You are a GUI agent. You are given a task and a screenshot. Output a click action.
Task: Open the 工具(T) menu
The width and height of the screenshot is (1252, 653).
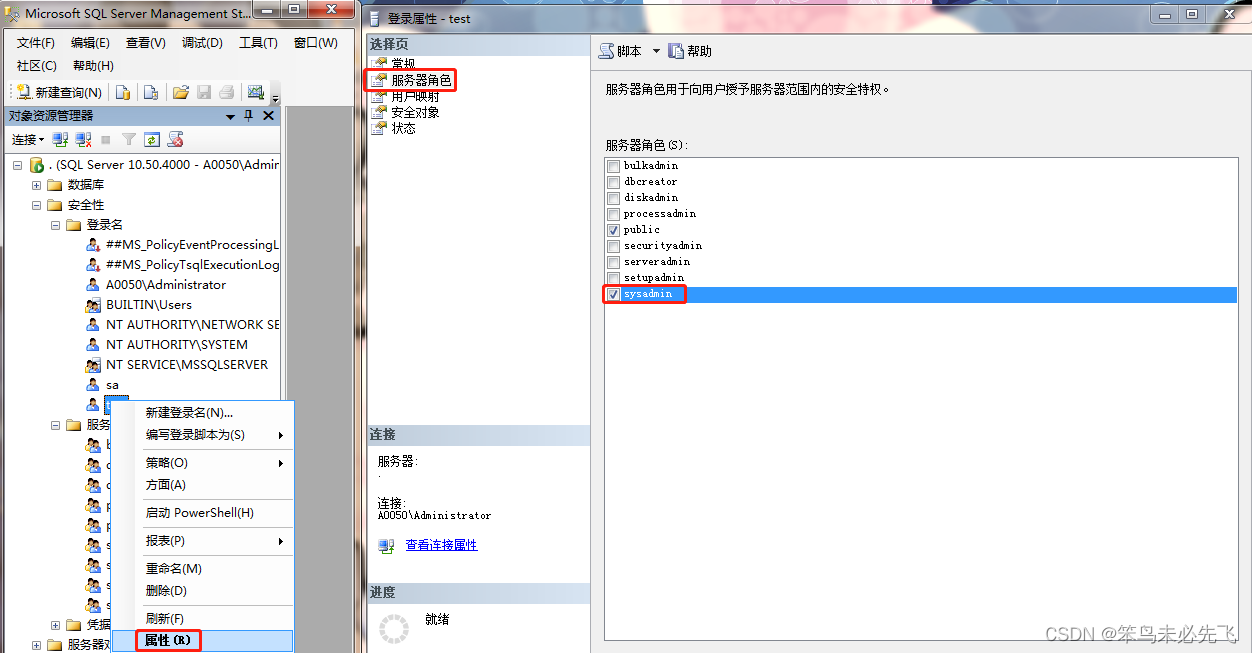[x=258, y=43]
